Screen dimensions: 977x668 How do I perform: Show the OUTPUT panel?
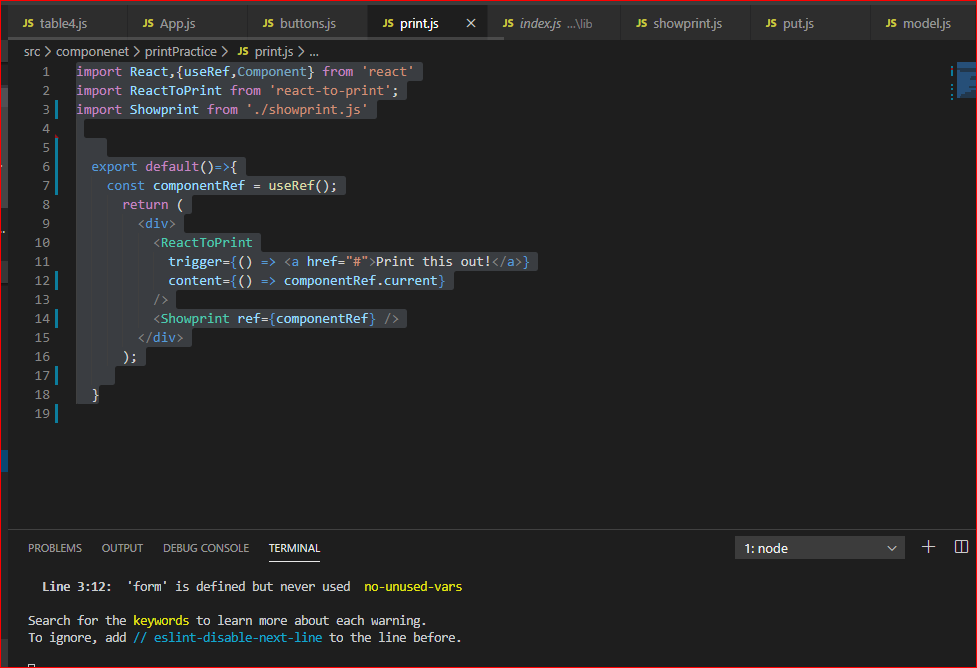point(122,548)
